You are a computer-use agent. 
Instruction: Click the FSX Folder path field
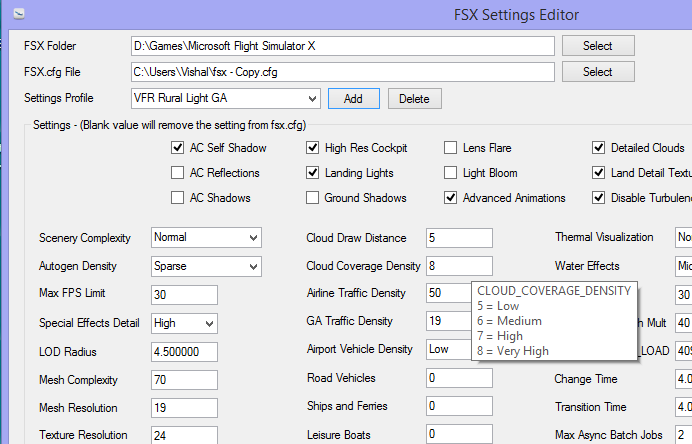coord(342,46)
